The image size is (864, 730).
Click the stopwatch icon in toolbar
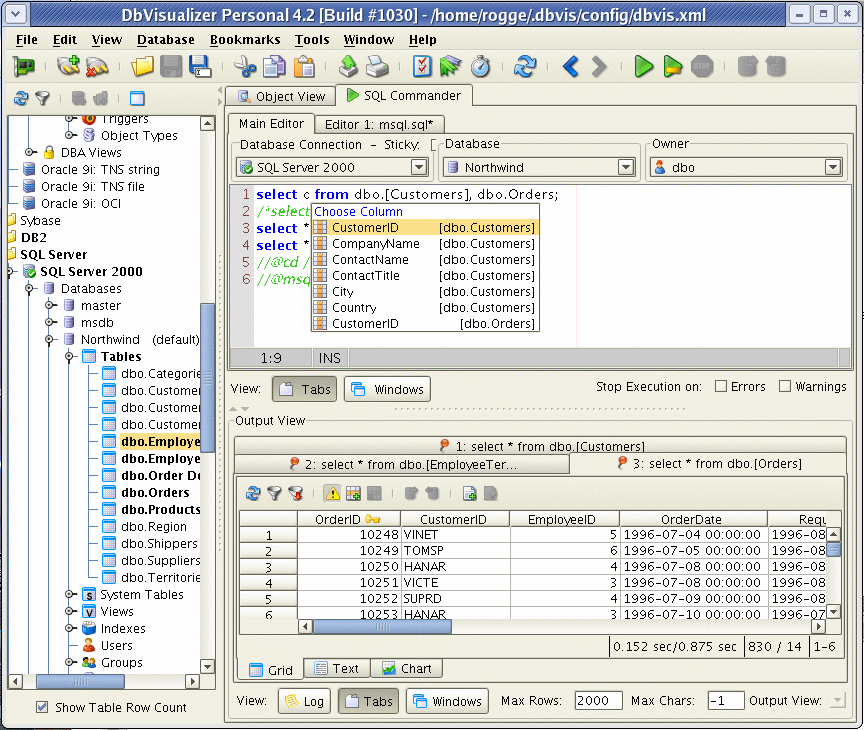[x=480, y=67]
